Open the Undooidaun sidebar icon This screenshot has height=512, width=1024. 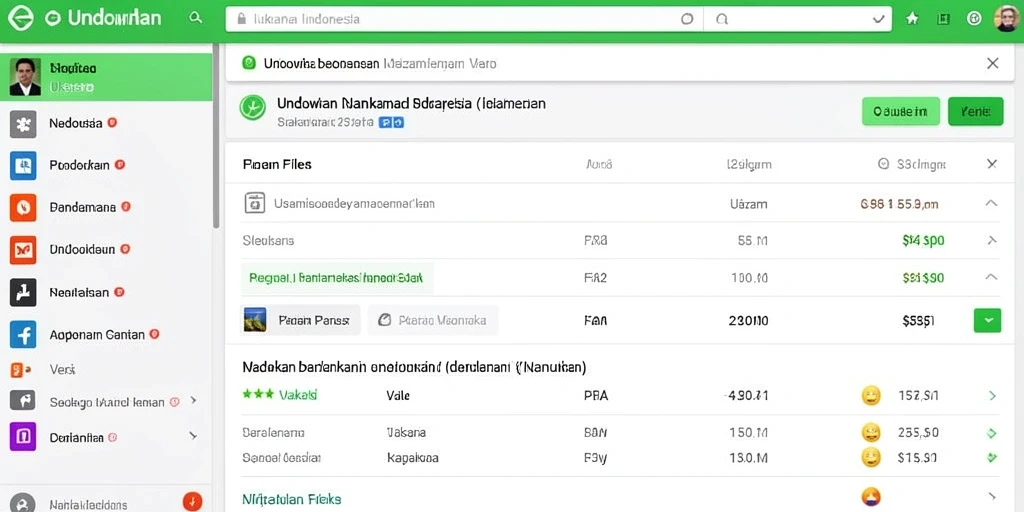23,249
